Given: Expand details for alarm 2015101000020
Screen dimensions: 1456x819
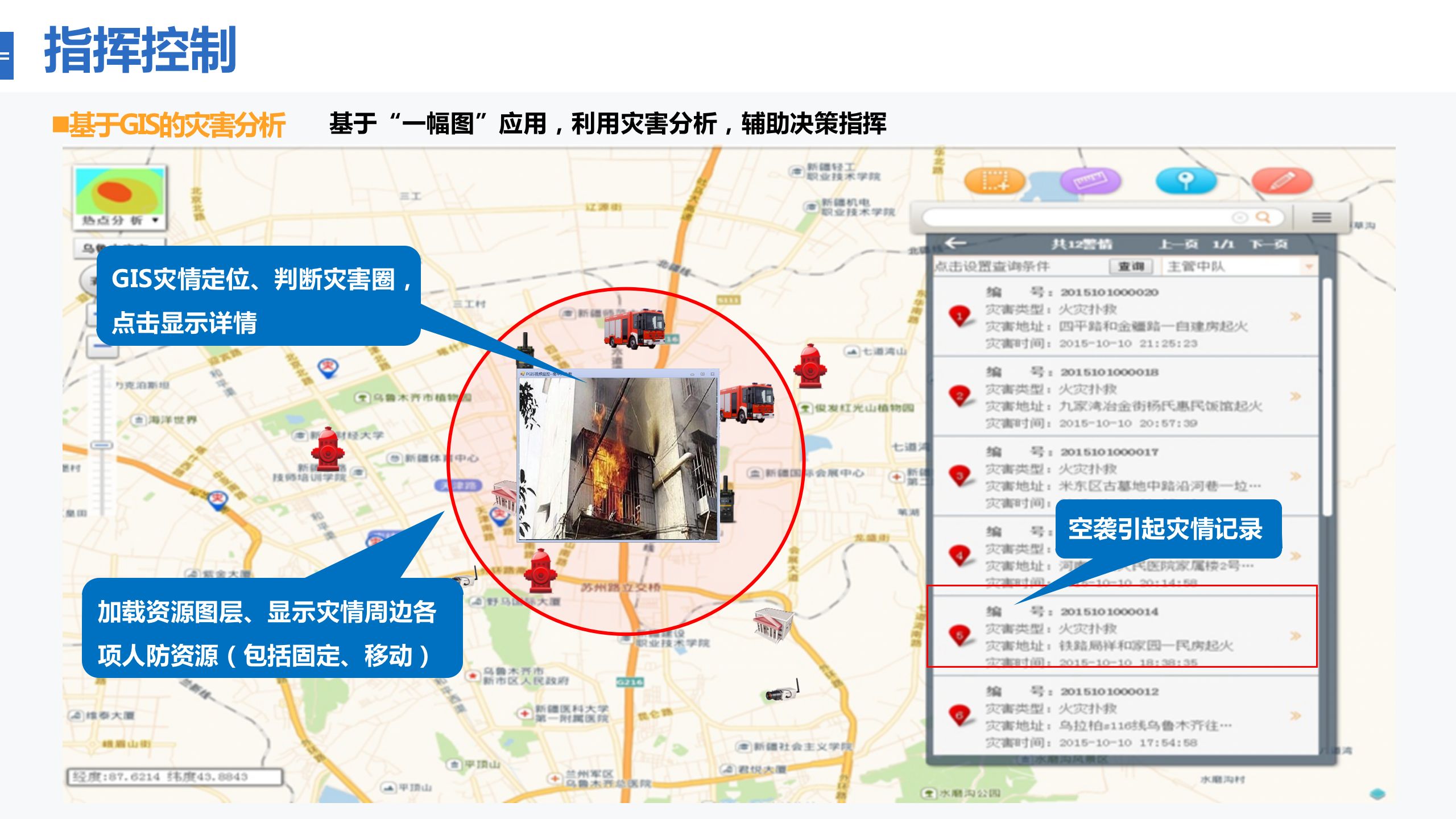Looking at the screenshot, I should 1296,316.
